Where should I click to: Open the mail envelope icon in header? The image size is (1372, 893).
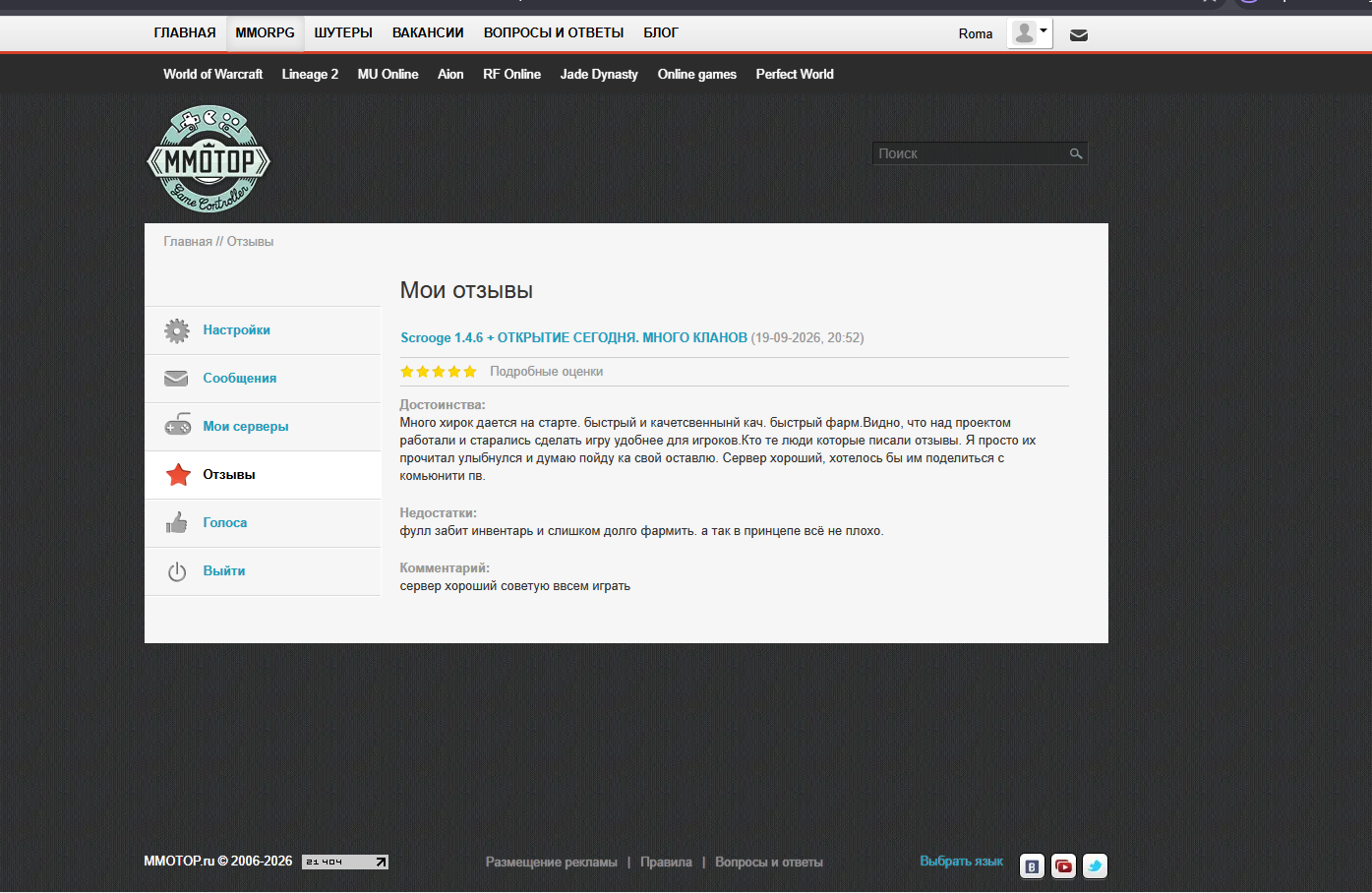[x=1079, y=34]
